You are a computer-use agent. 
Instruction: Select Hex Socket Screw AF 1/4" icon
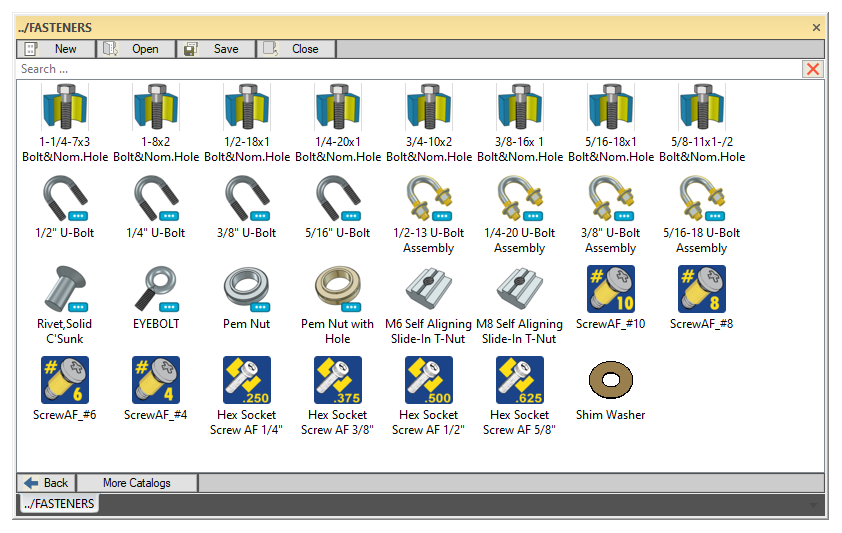pyautogui.click(x=247, y=380)
